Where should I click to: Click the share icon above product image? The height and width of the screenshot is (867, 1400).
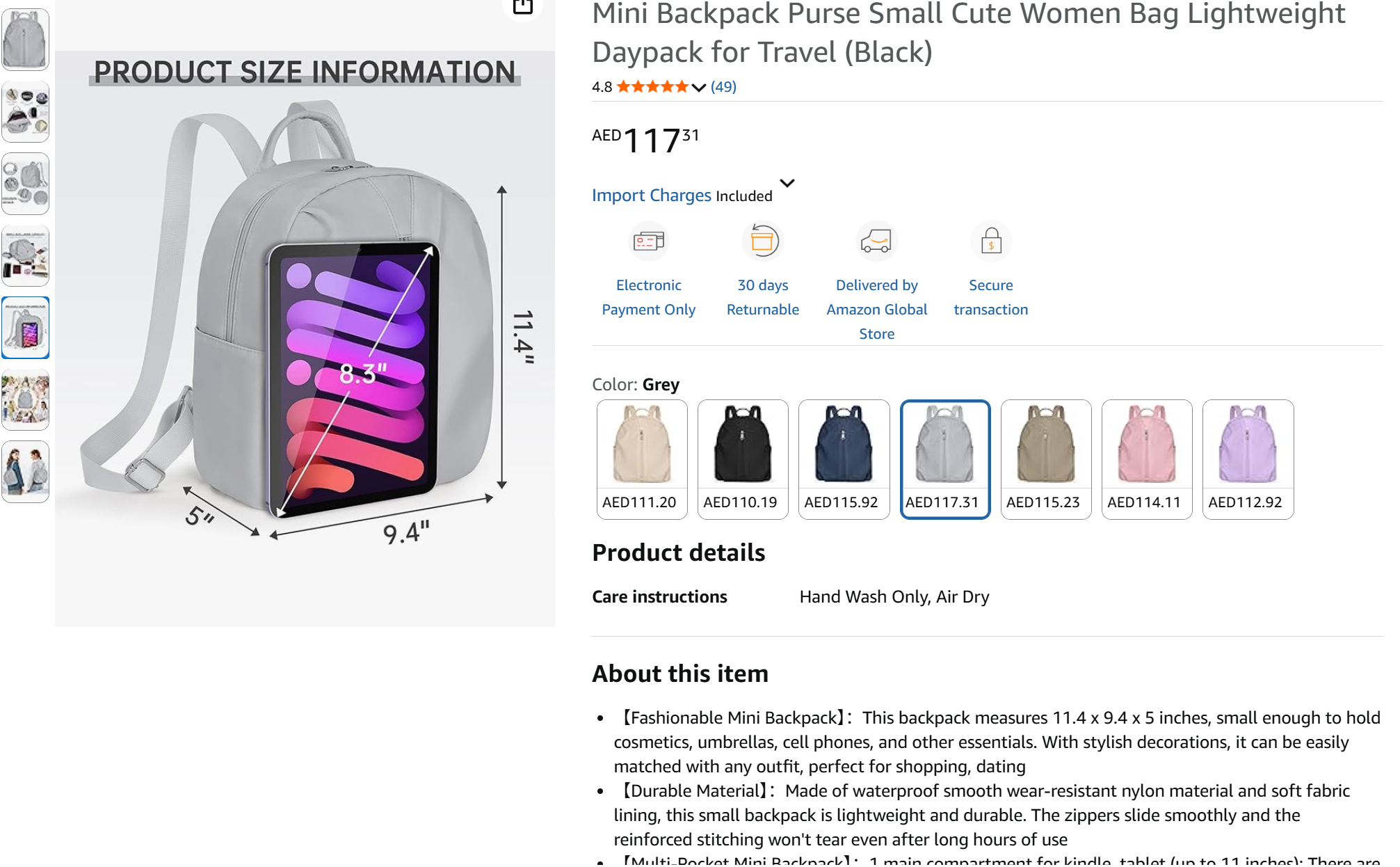click(522, 7)
